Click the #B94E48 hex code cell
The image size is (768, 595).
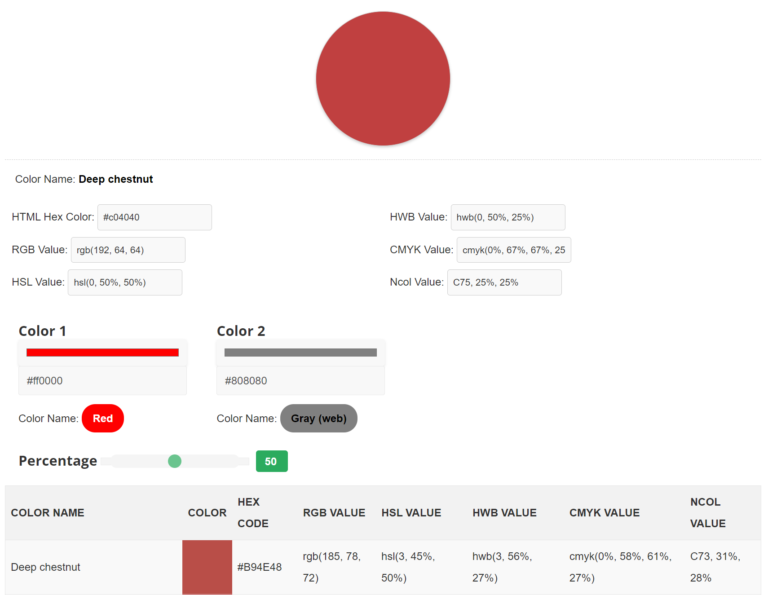259,567
